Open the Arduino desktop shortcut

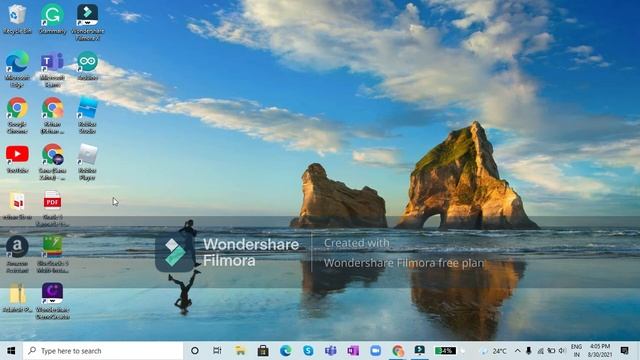(87, 65)
